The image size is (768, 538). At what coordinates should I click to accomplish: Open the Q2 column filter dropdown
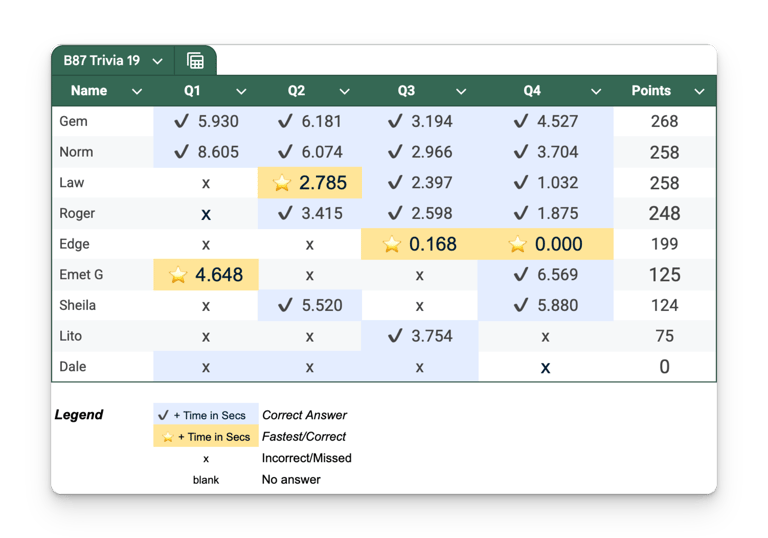345,92
